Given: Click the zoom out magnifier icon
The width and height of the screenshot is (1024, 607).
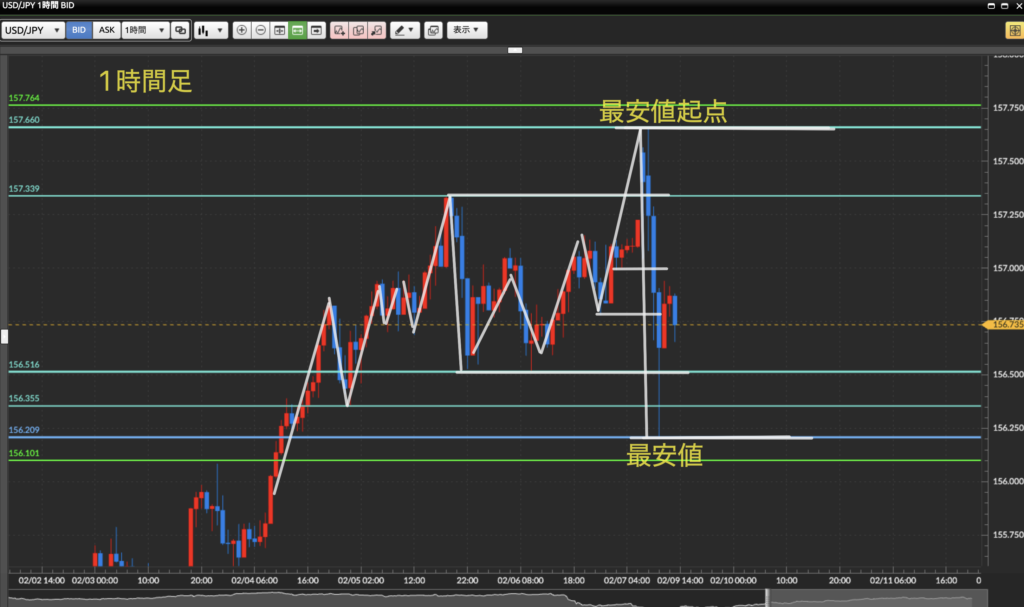Looking at the screenshot, I should click(260, 31).
